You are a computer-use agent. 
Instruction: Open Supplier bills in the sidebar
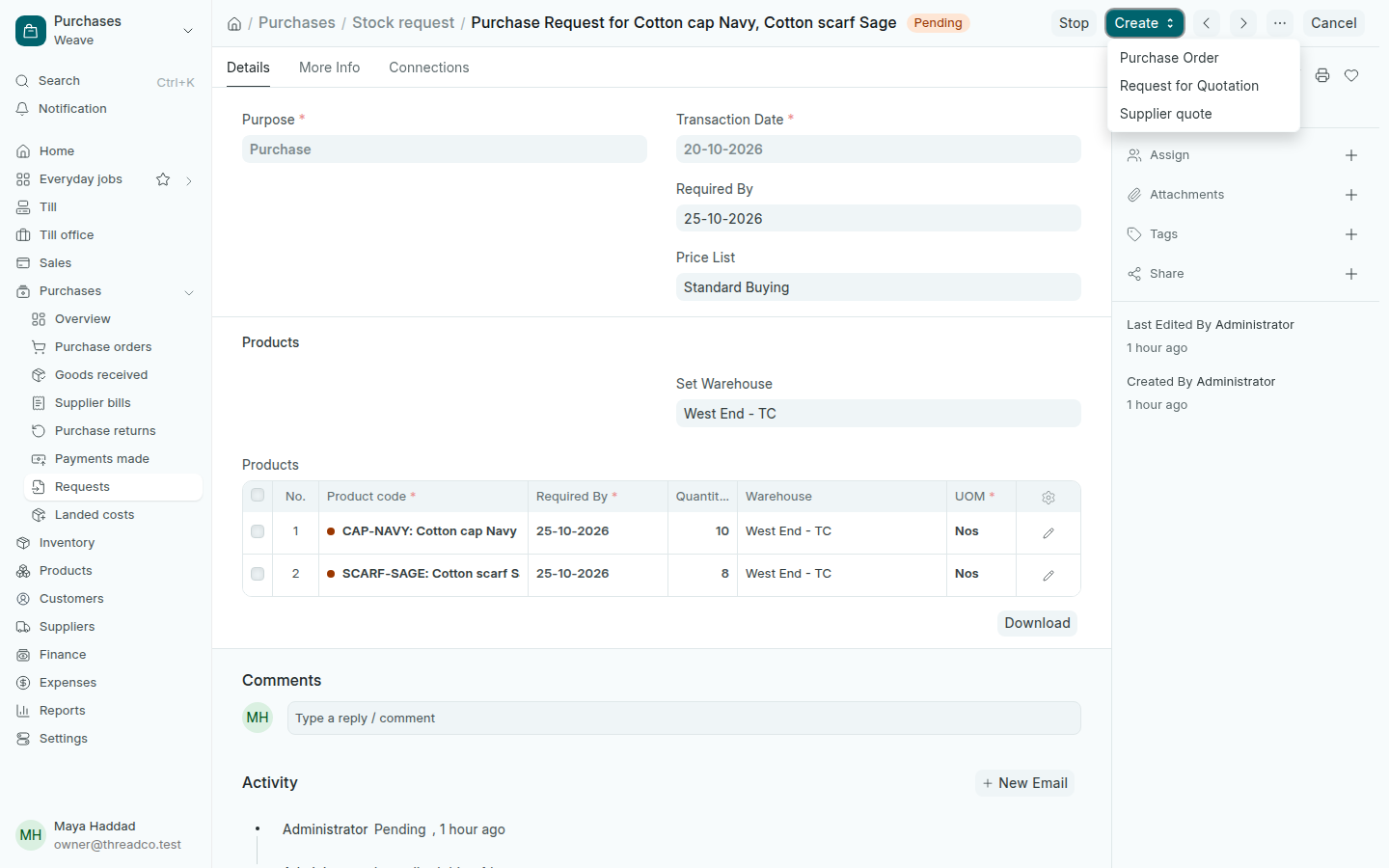point(114,403)
